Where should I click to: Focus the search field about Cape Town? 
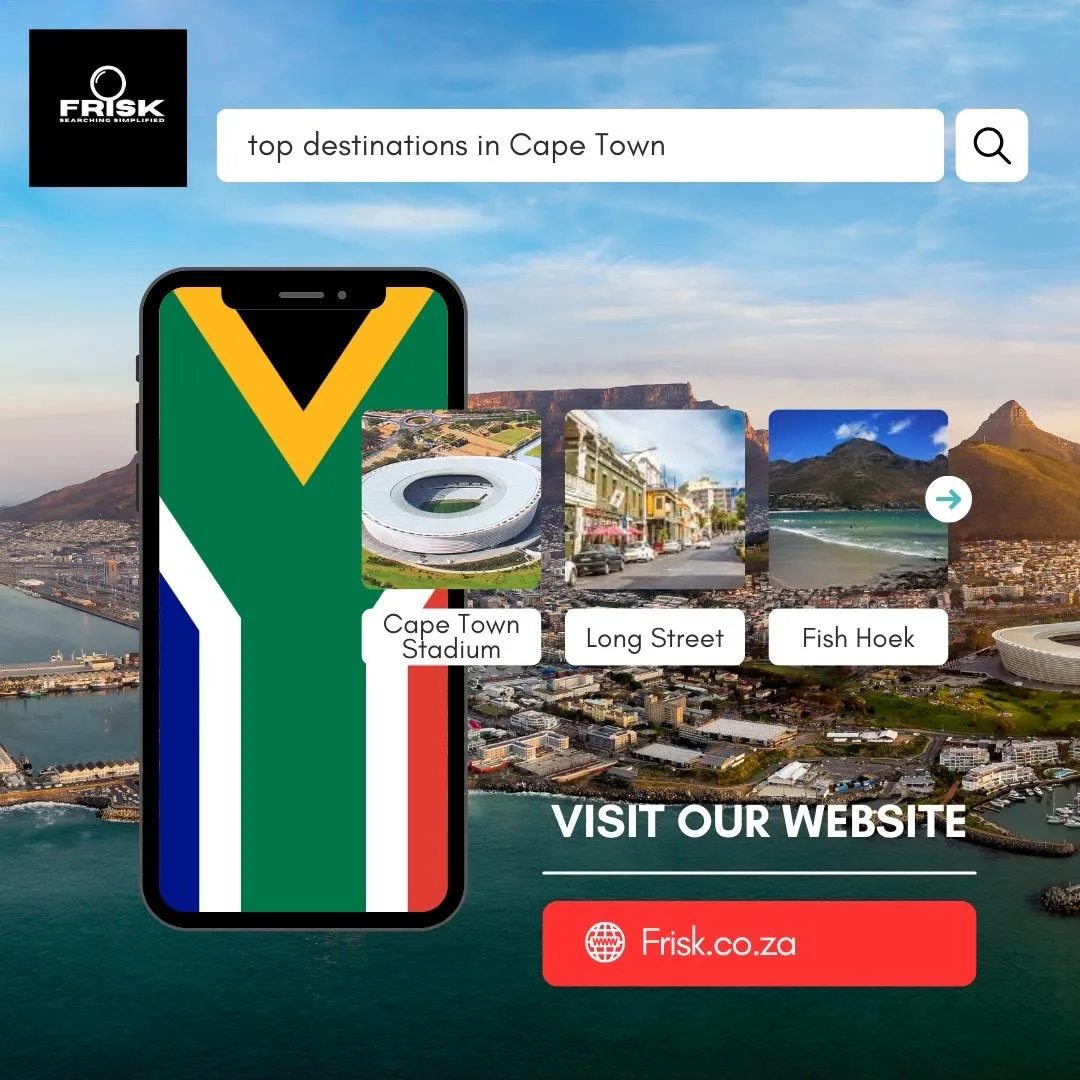580,145
